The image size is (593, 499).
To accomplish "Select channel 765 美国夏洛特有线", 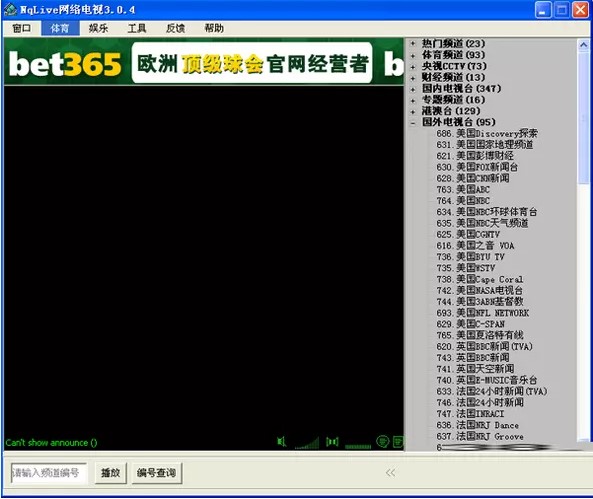I will coord(480,335).
